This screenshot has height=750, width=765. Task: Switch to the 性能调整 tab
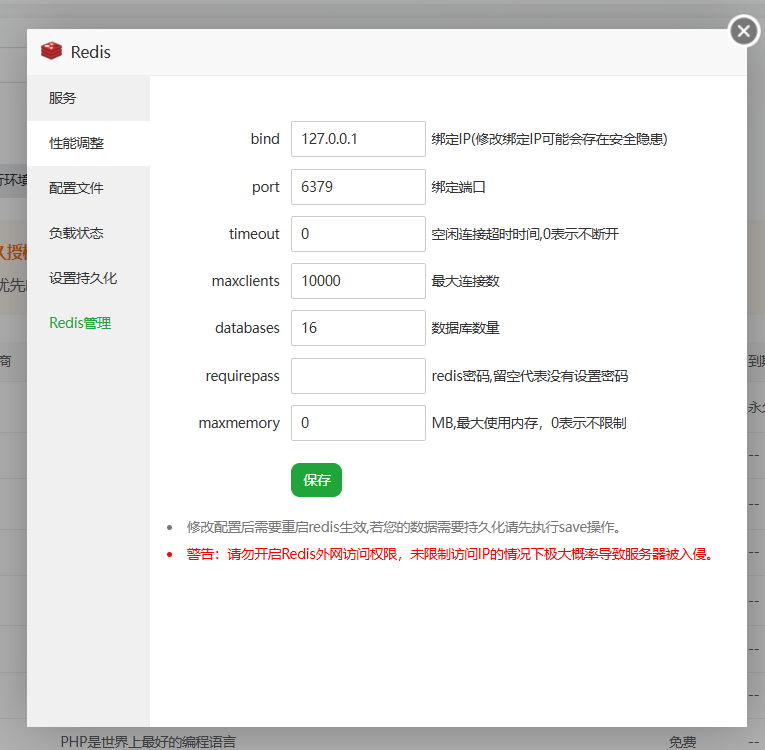tap(76, 143)
